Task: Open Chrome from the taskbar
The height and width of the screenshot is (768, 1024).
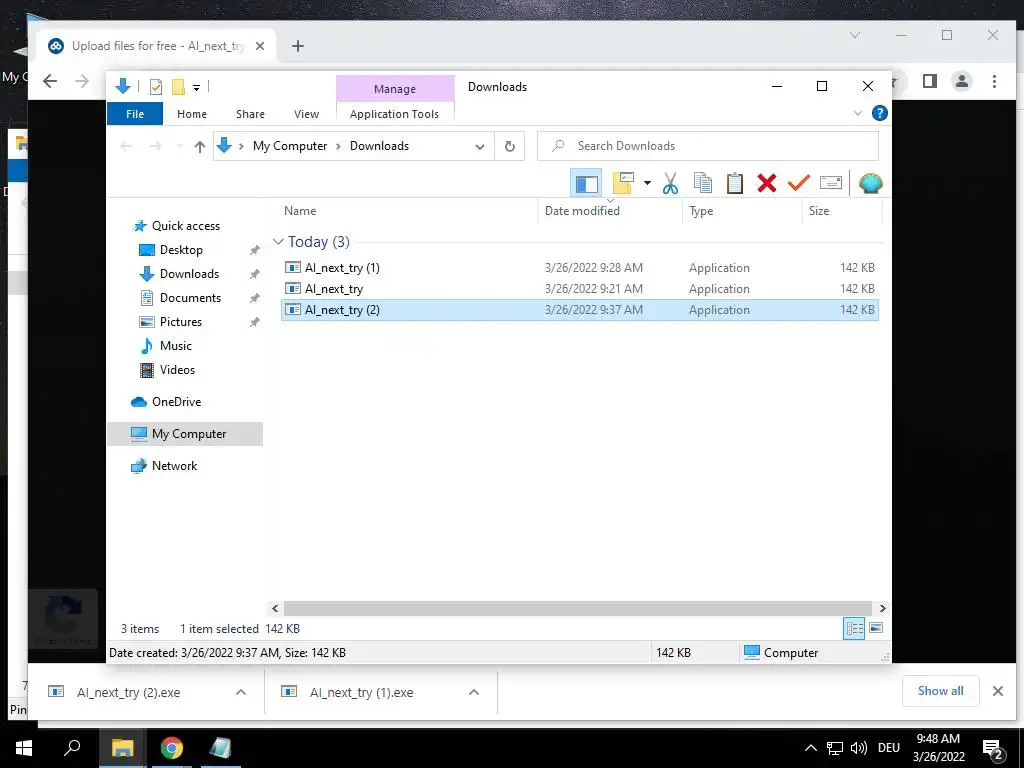Action: tap(172, 748)
